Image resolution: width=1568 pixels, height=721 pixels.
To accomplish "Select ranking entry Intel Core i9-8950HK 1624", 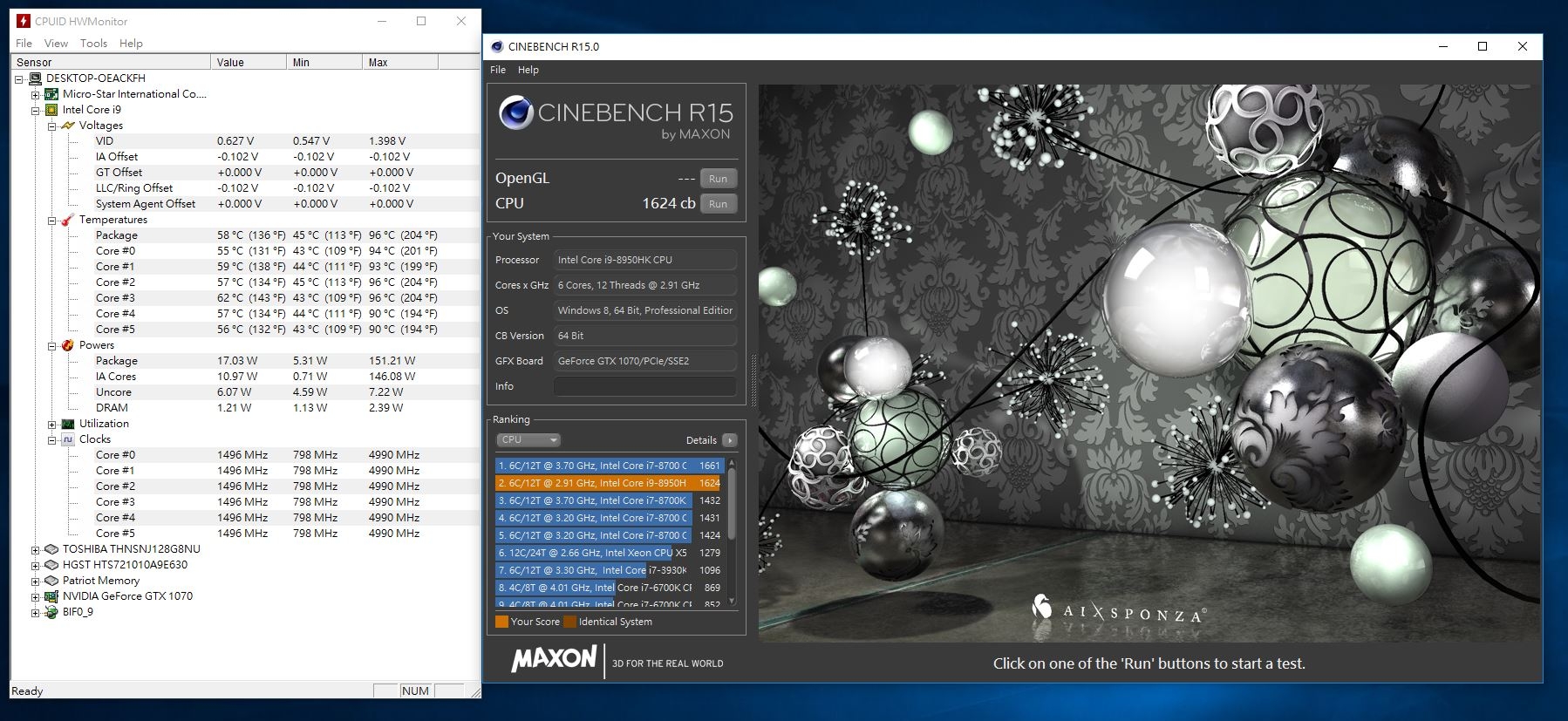I will 608,483.
